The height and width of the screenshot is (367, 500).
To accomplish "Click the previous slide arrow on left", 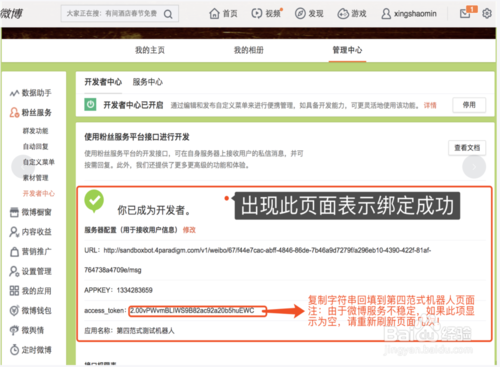I will coord(23,166).
